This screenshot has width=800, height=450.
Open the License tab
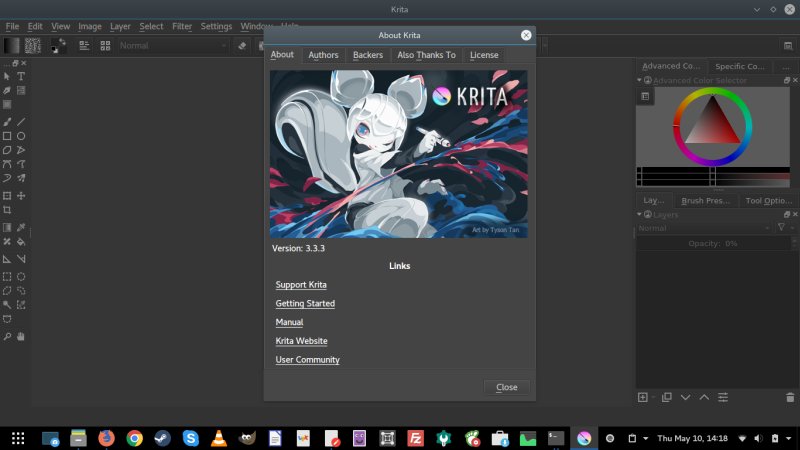(484, 55)
